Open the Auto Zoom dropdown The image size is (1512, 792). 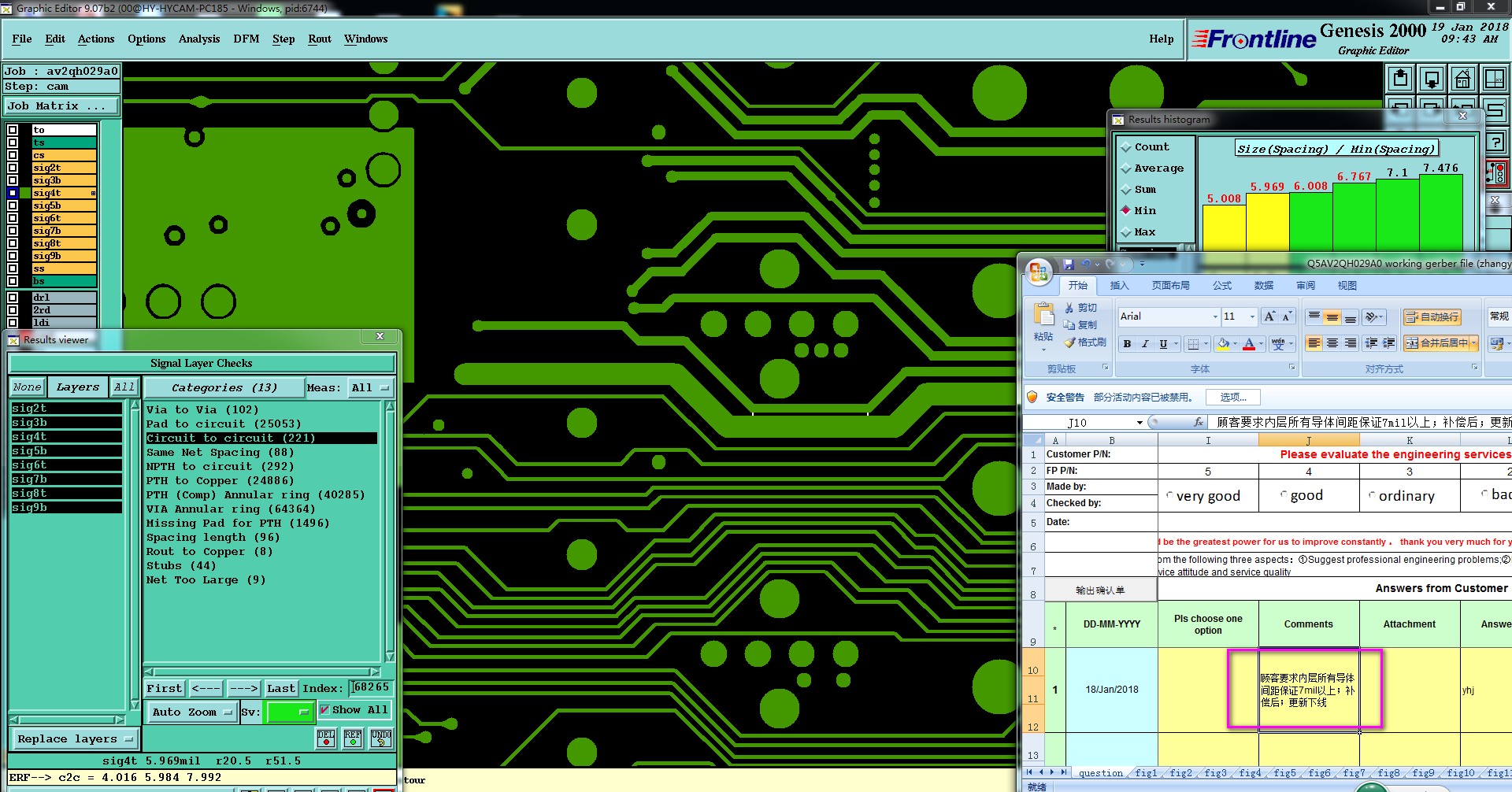[192, 712]
